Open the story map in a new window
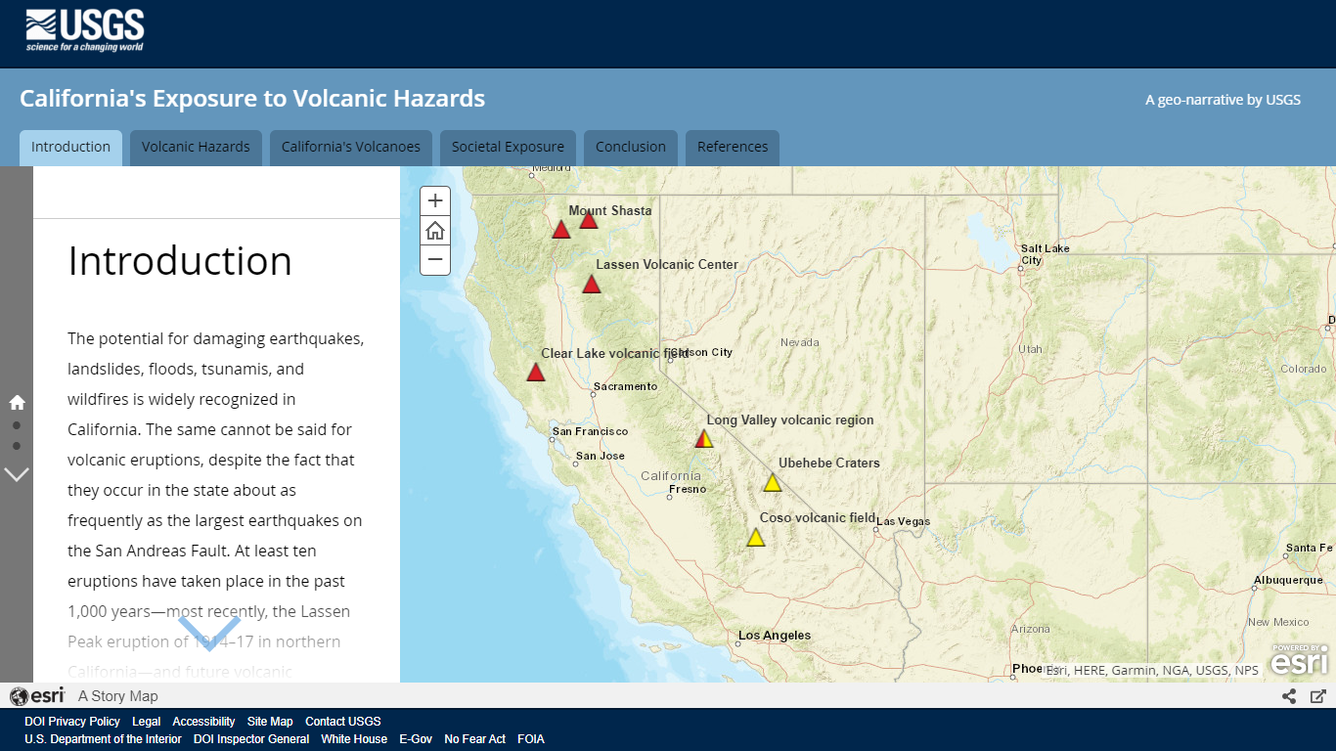This screenshot has height=751, width=1336. (x=1318, y=695)
